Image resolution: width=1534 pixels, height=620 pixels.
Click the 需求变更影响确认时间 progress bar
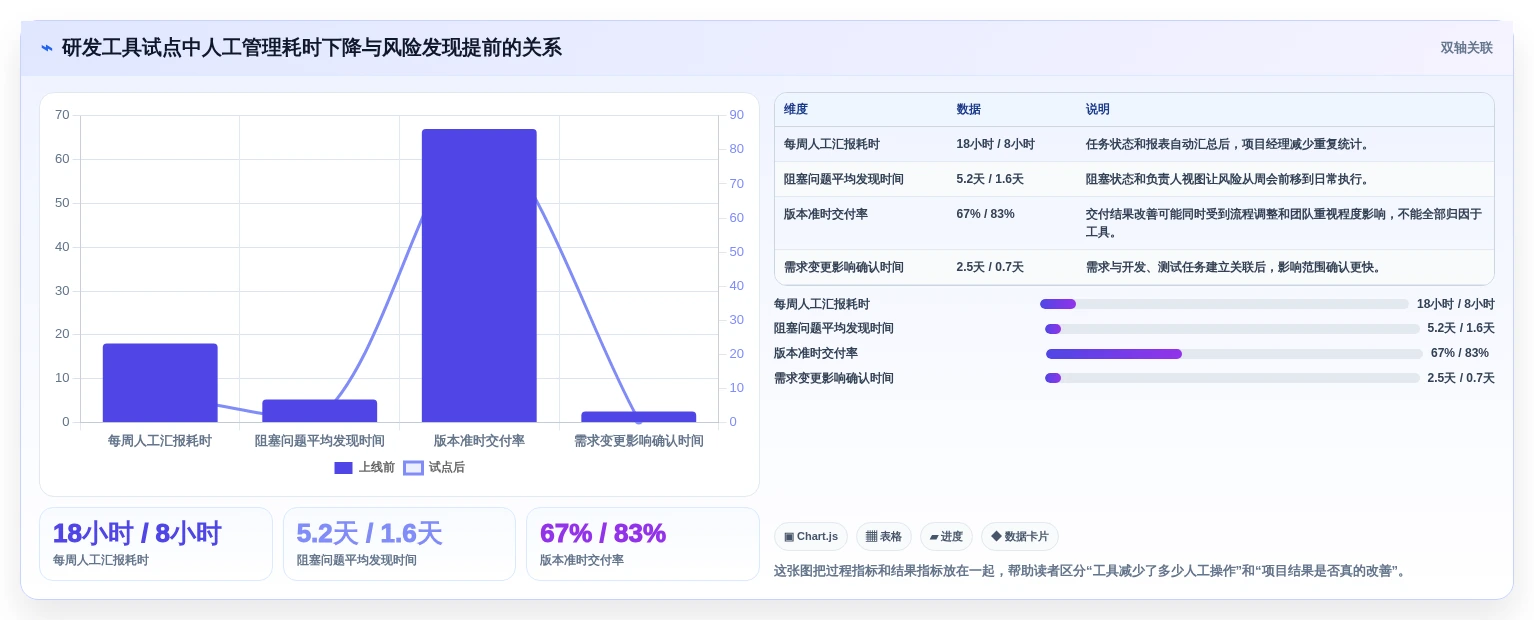(x=1232, y=378)
